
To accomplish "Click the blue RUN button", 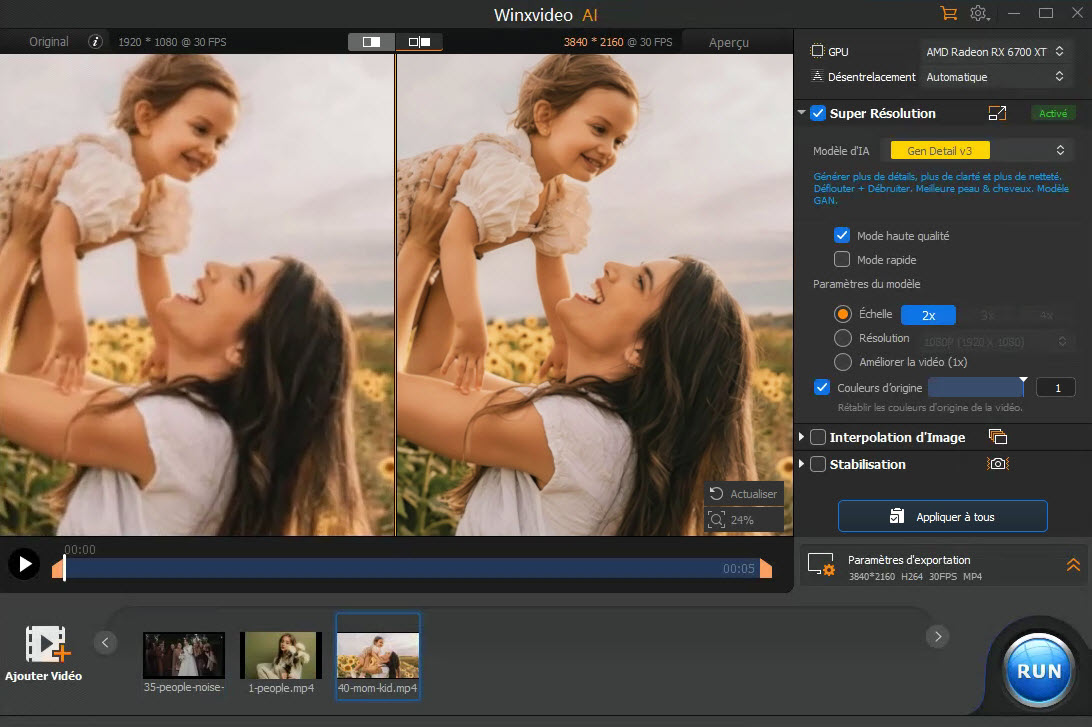I will (x=1038, y=671).
